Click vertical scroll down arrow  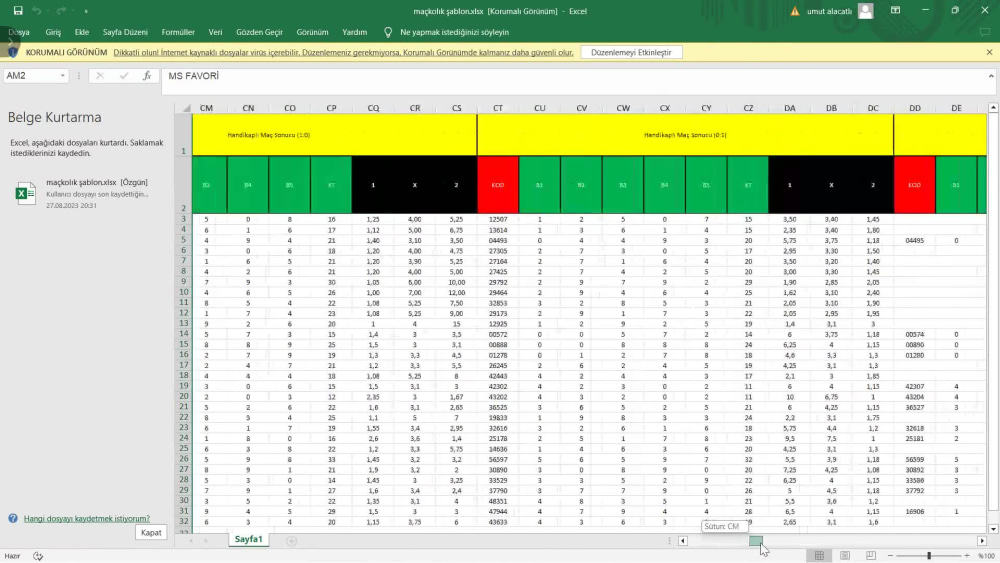tap(993, 529)
